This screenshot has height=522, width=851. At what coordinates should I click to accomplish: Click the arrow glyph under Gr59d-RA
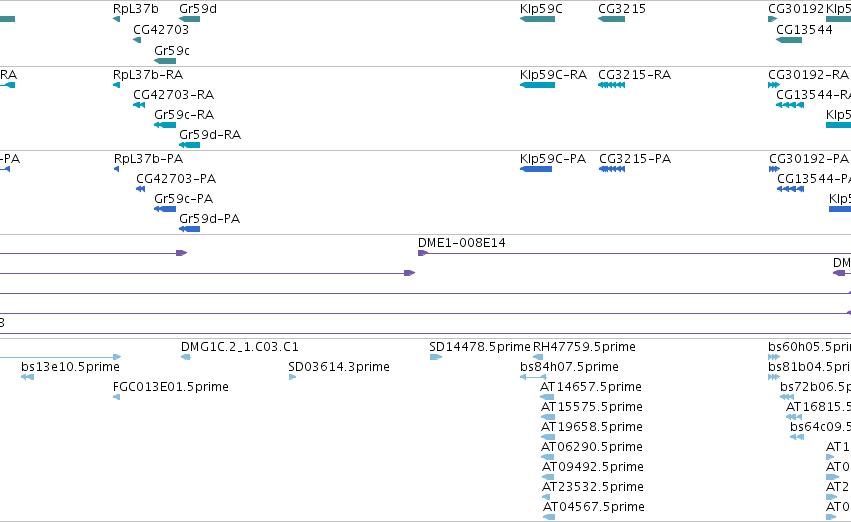[189, 145]
